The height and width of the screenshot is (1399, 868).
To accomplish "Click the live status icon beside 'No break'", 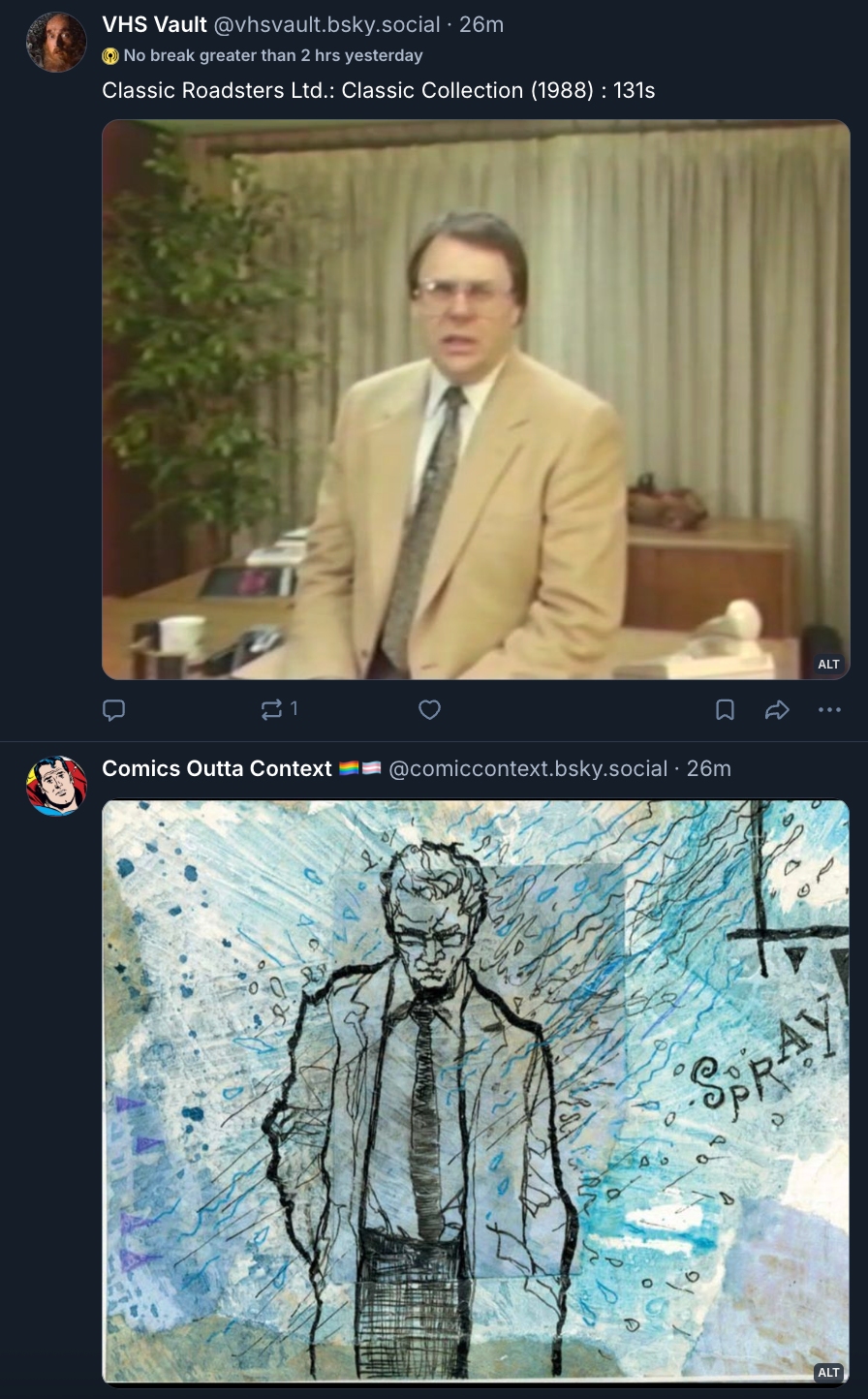I will [x=110, y=56].
